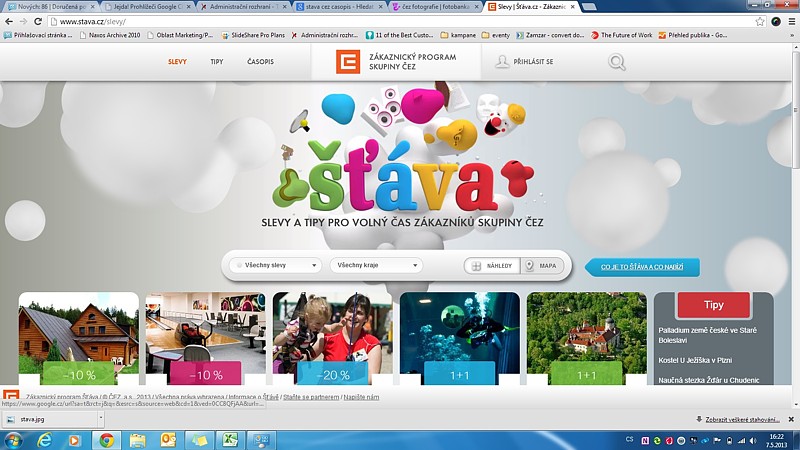Reload the page with the refresh icon
Image resolution: width=800 pixels, height=450 pixels.
click(38, 21)
